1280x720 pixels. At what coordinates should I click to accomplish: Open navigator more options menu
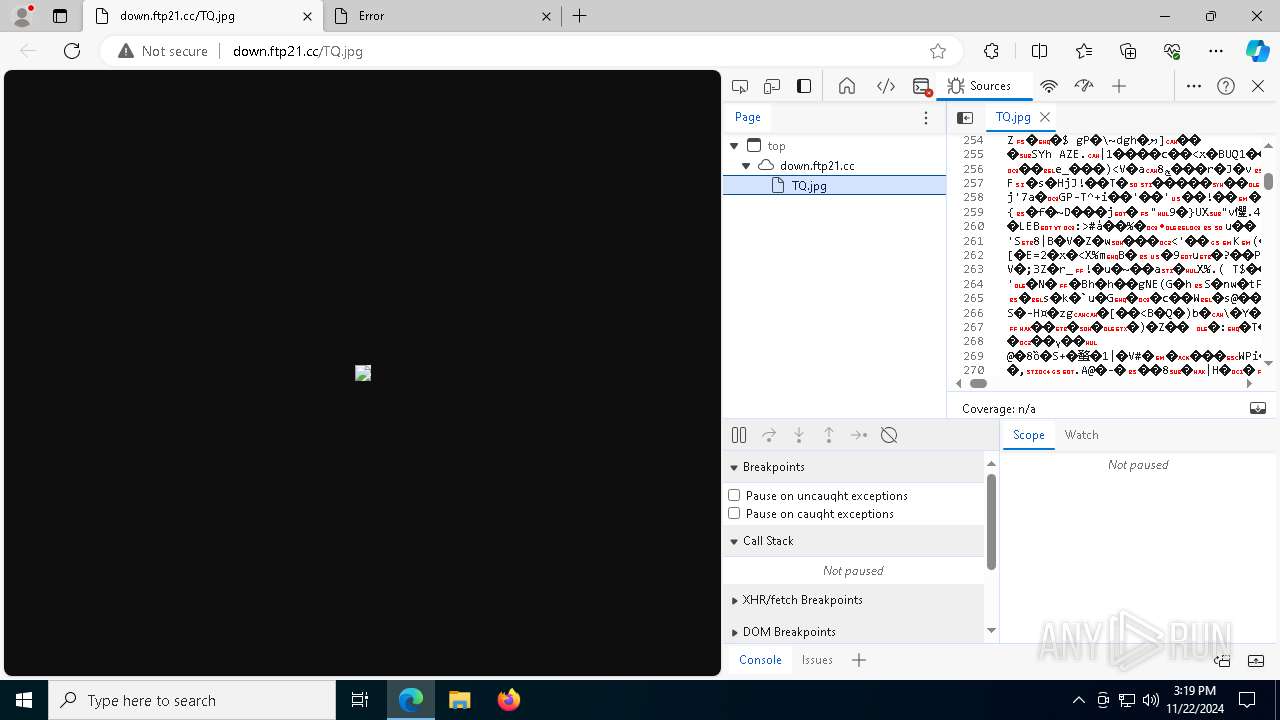coord(926,118)
